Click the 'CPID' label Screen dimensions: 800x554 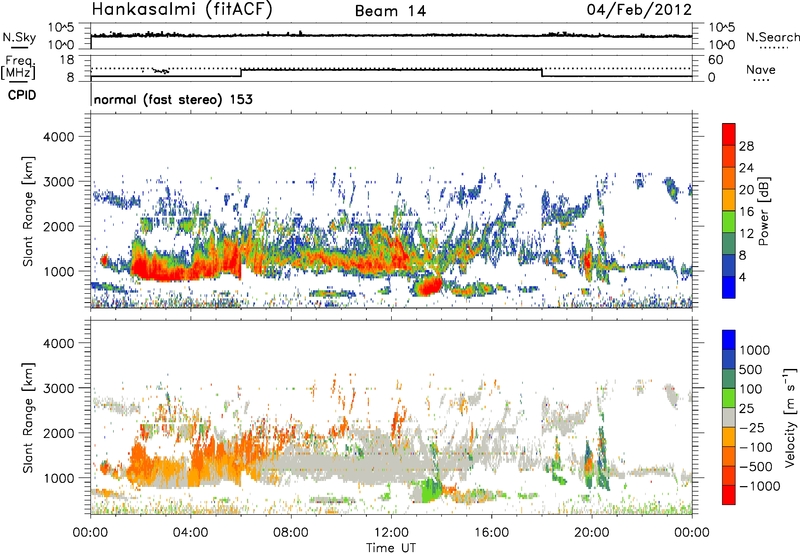coord(22,95)
